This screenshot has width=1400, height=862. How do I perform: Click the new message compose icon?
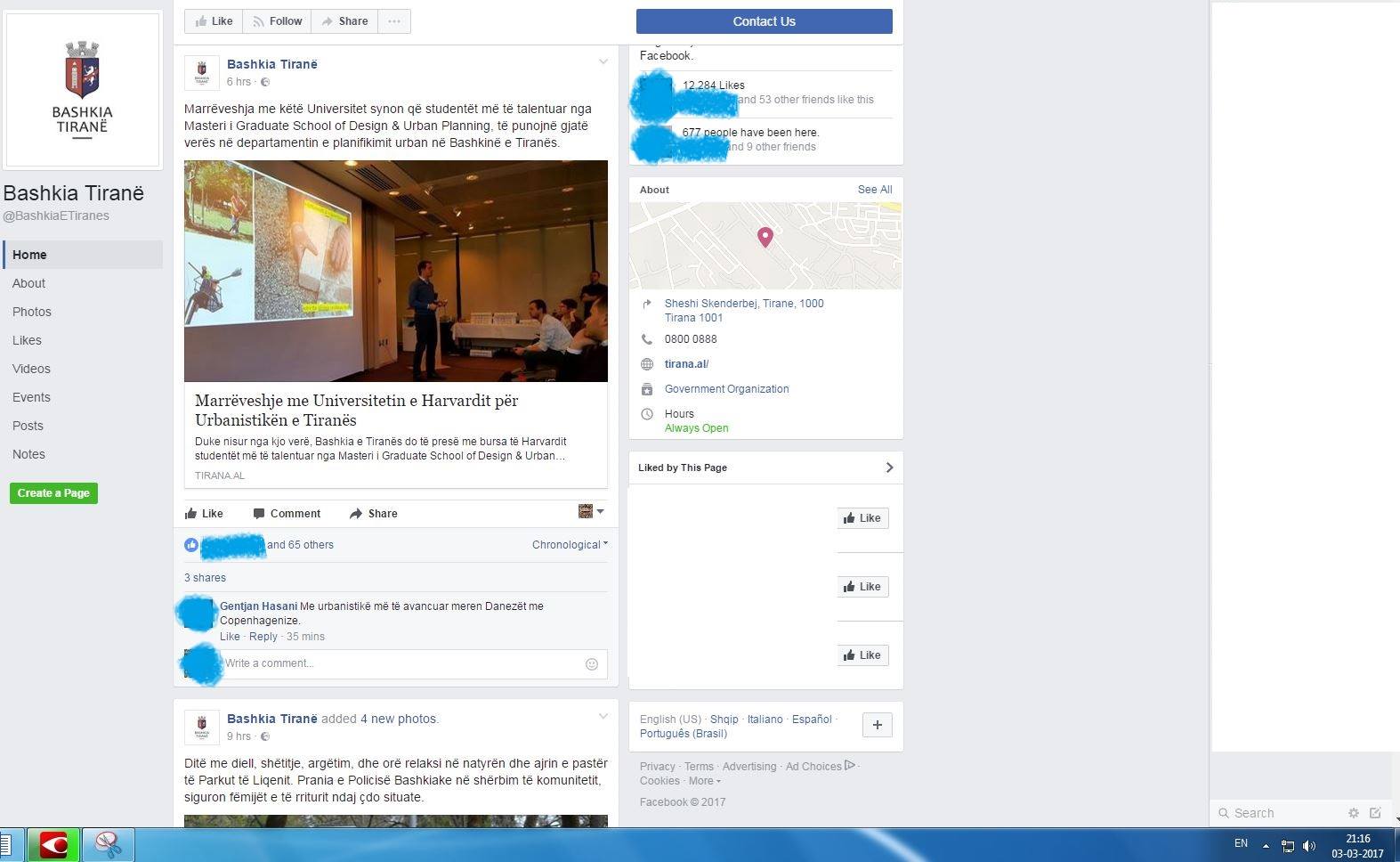pyautogui.click(x=1375, y=813)
